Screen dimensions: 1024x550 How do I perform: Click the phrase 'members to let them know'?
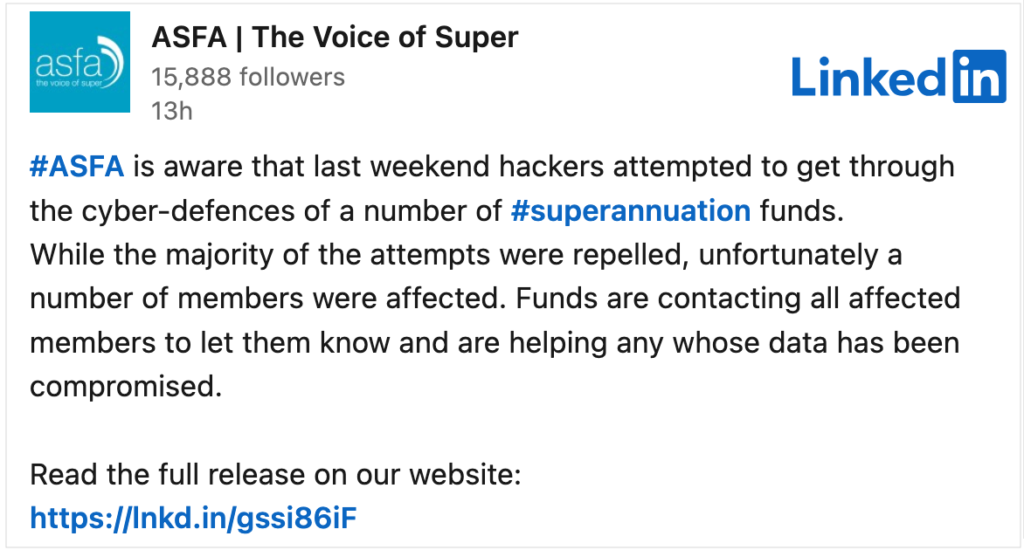pos(210,344)
